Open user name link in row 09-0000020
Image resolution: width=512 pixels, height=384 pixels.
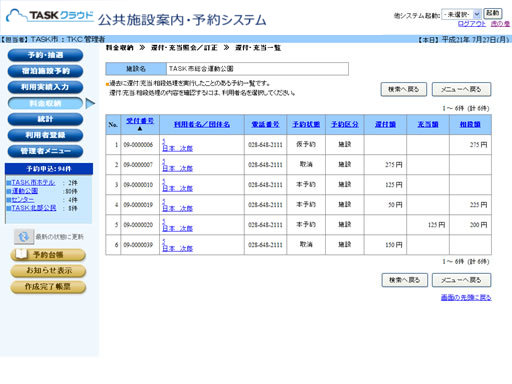point(177,228)
